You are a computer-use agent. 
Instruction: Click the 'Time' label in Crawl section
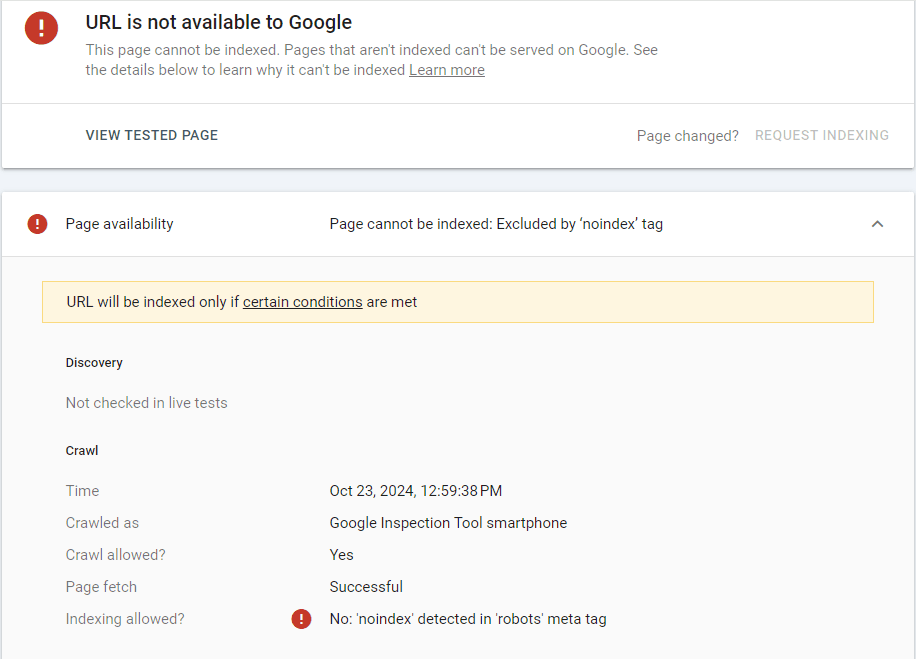[82, 491]
